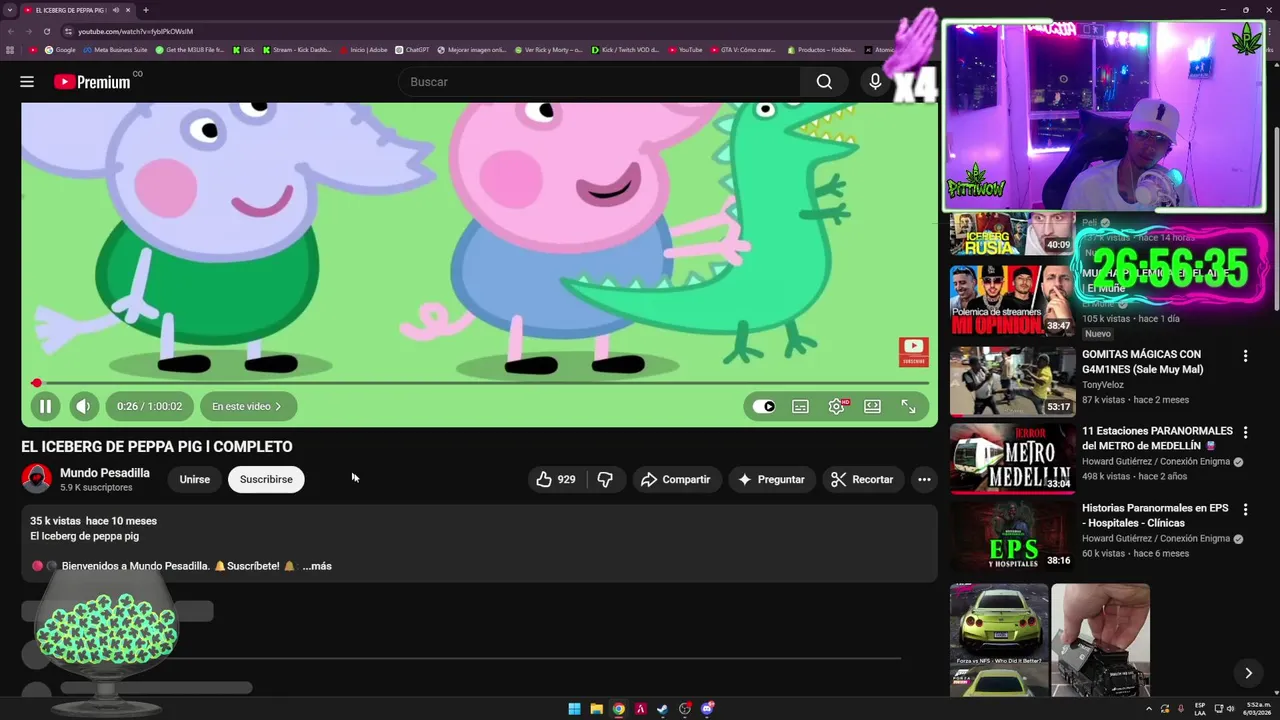The width and height of the screenshot is (1280, 720).
Task: Click the Preguntar button
Action: (771, 479)
